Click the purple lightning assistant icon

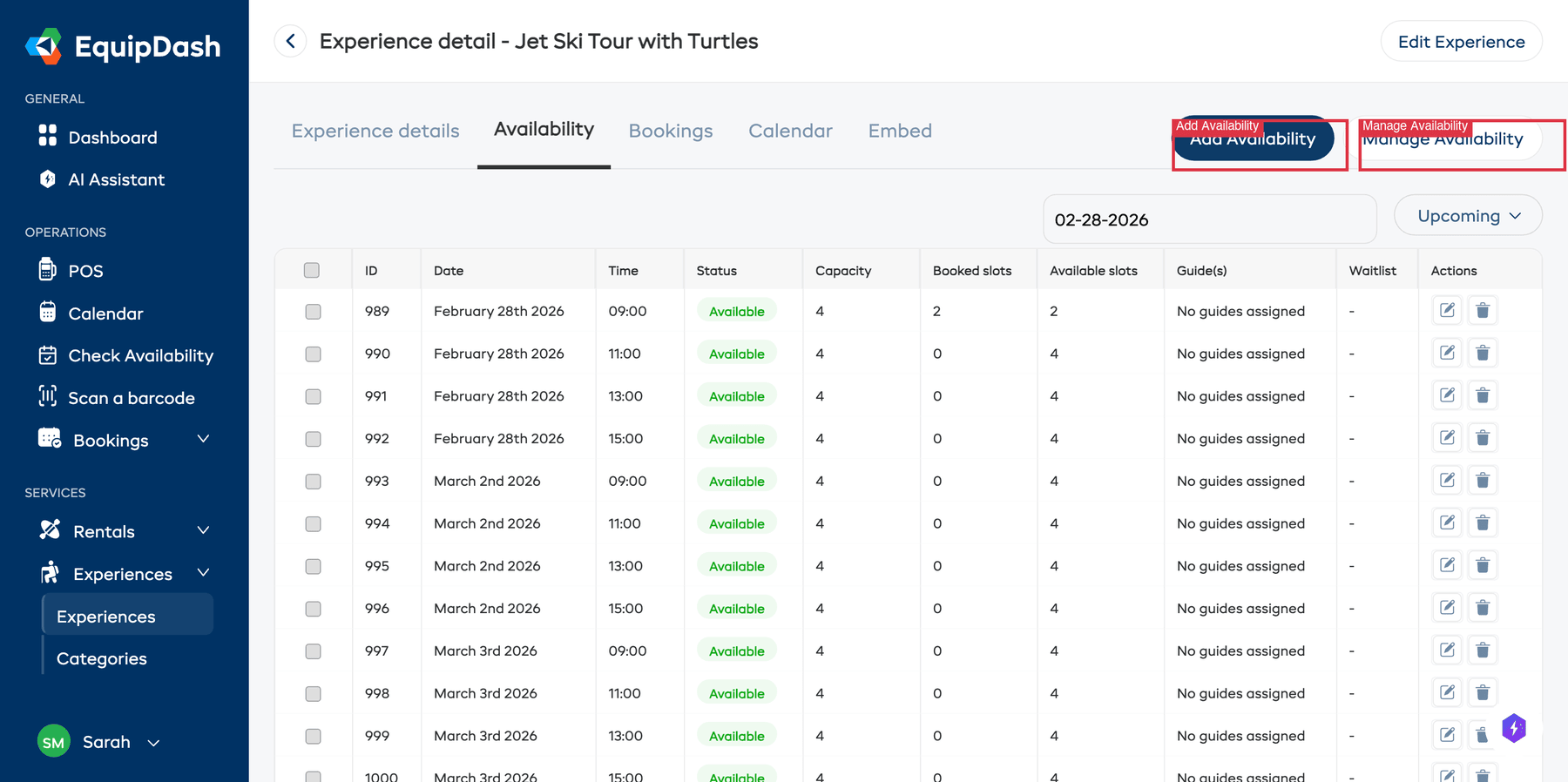click(1514, 728)
